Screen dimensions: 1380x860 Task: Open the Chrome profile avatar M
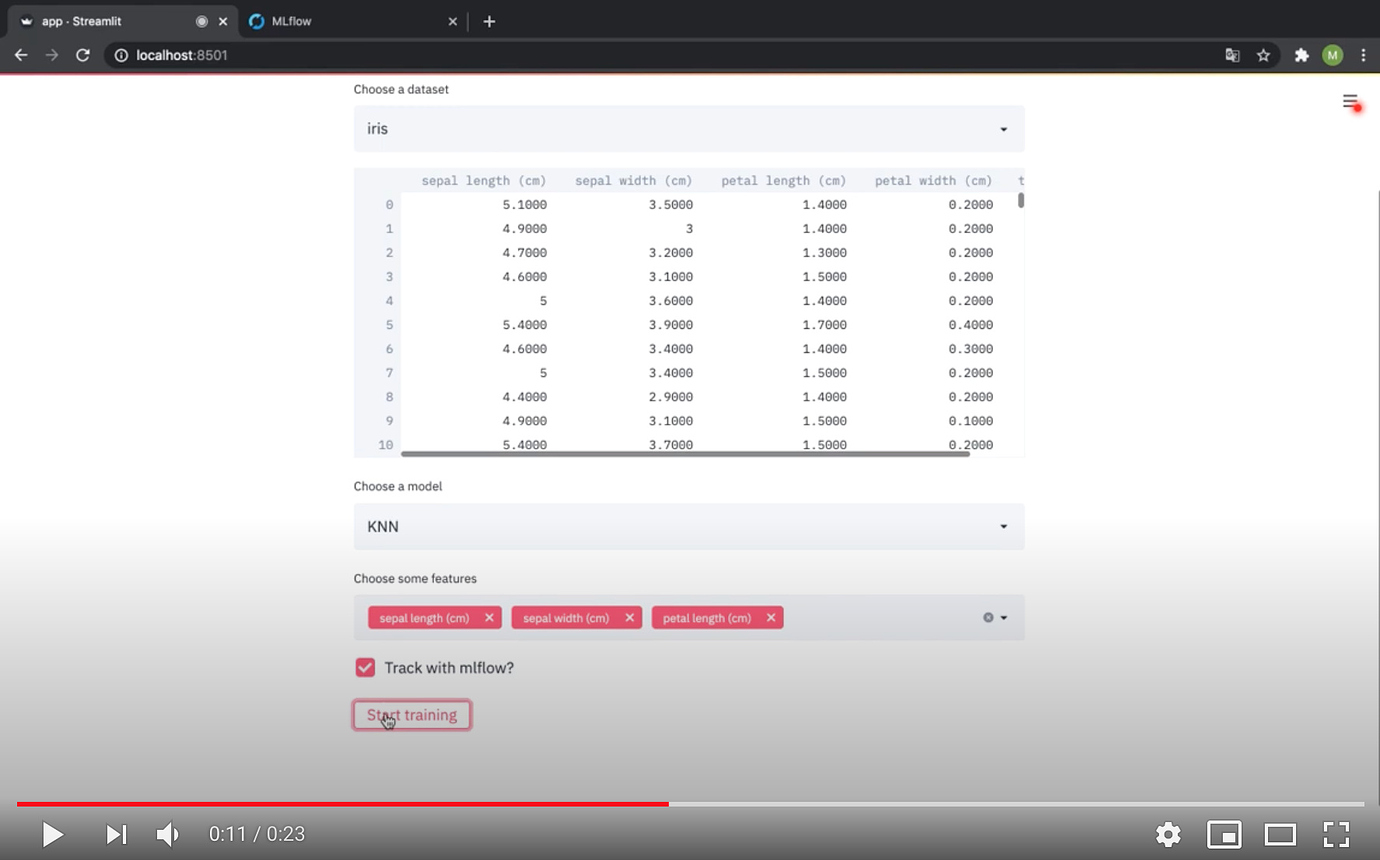(x=1332, y=55)
